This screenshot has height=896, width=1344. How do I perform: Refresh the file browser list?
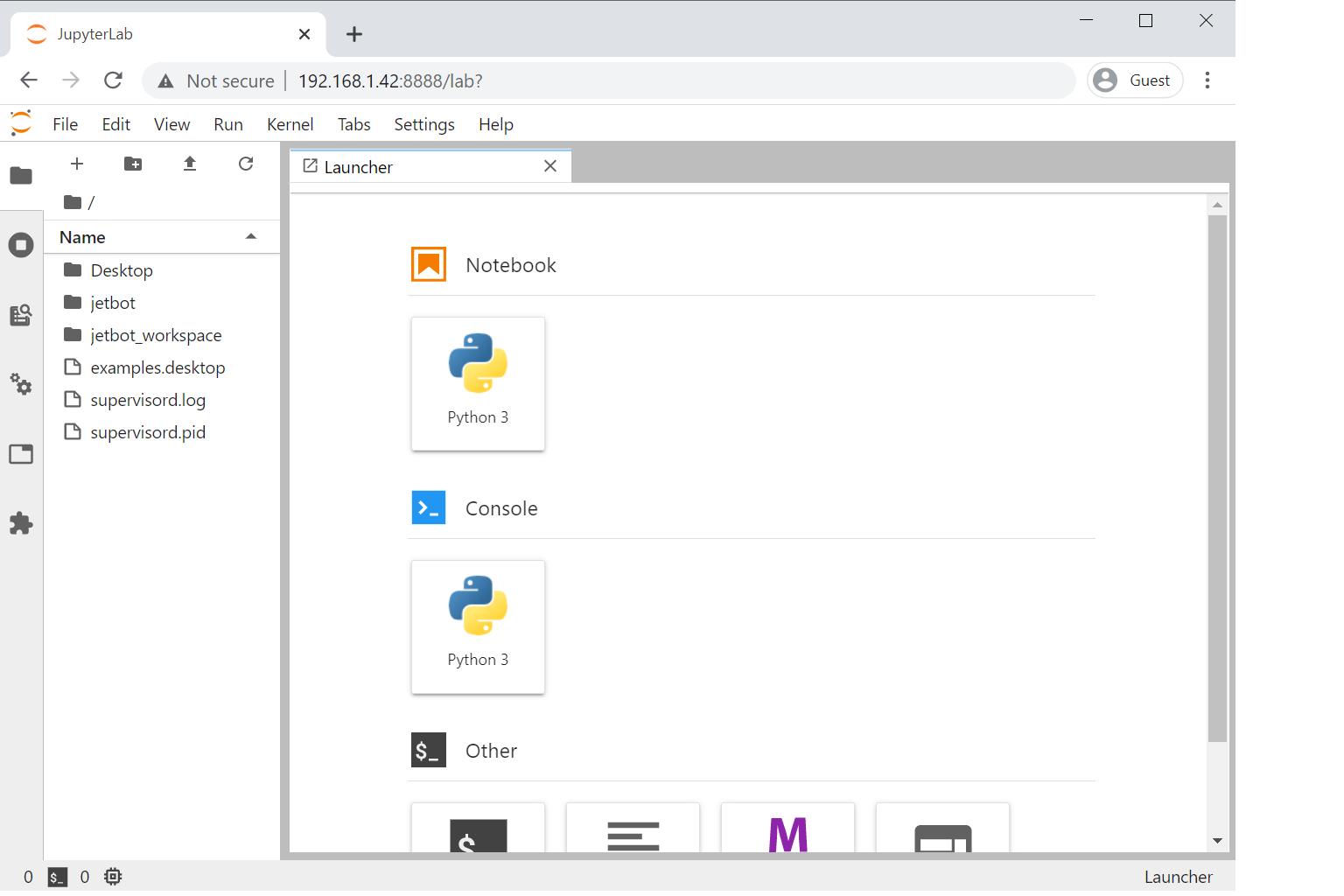(x=246, y=164)
